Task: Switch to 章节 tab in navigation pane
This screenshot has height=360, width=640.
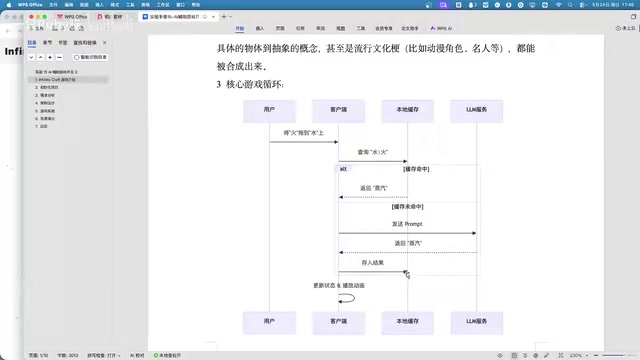Action: point(47,42)
